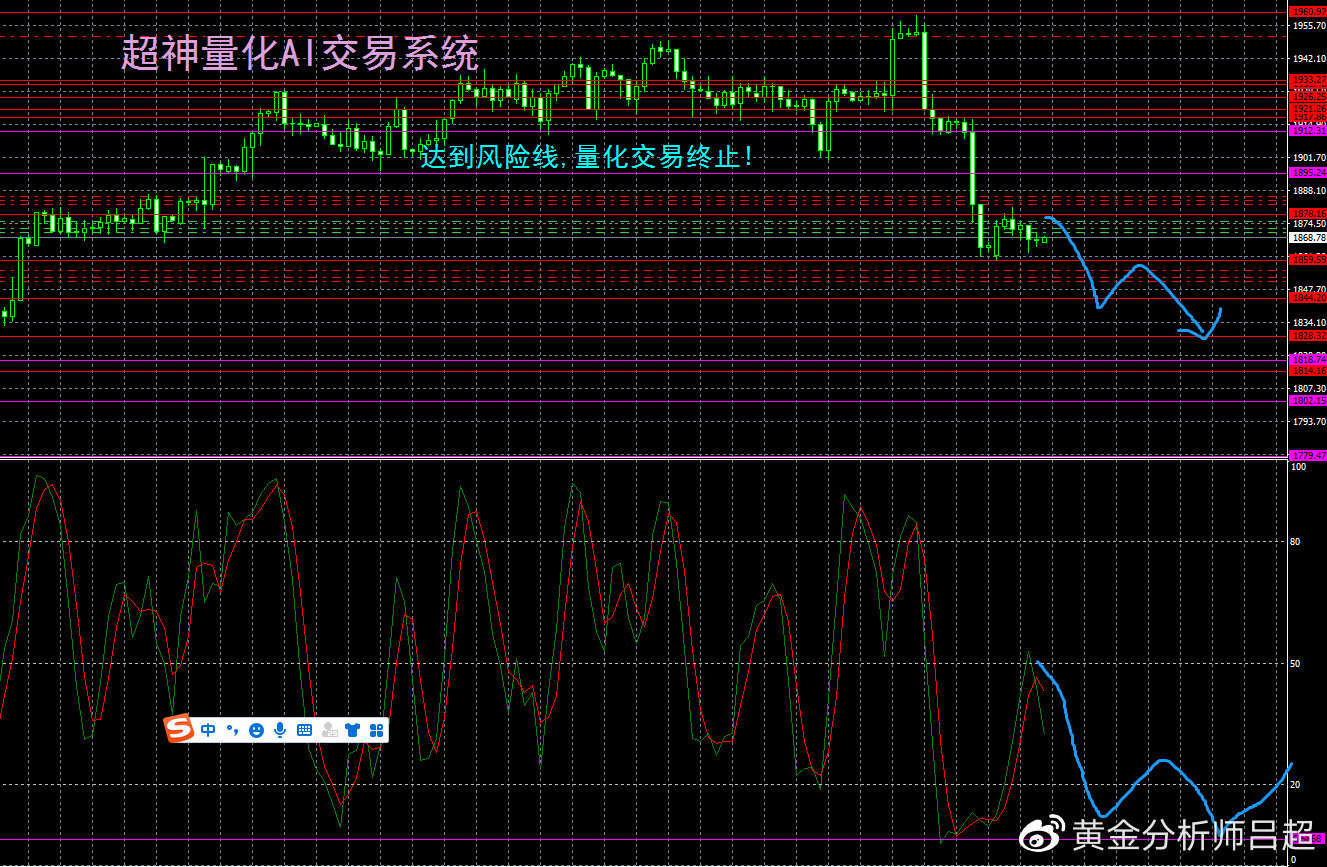Viewport: 1327px width, 867px height.
Task: Start Sogou voice input microphone
Action: 280,730
